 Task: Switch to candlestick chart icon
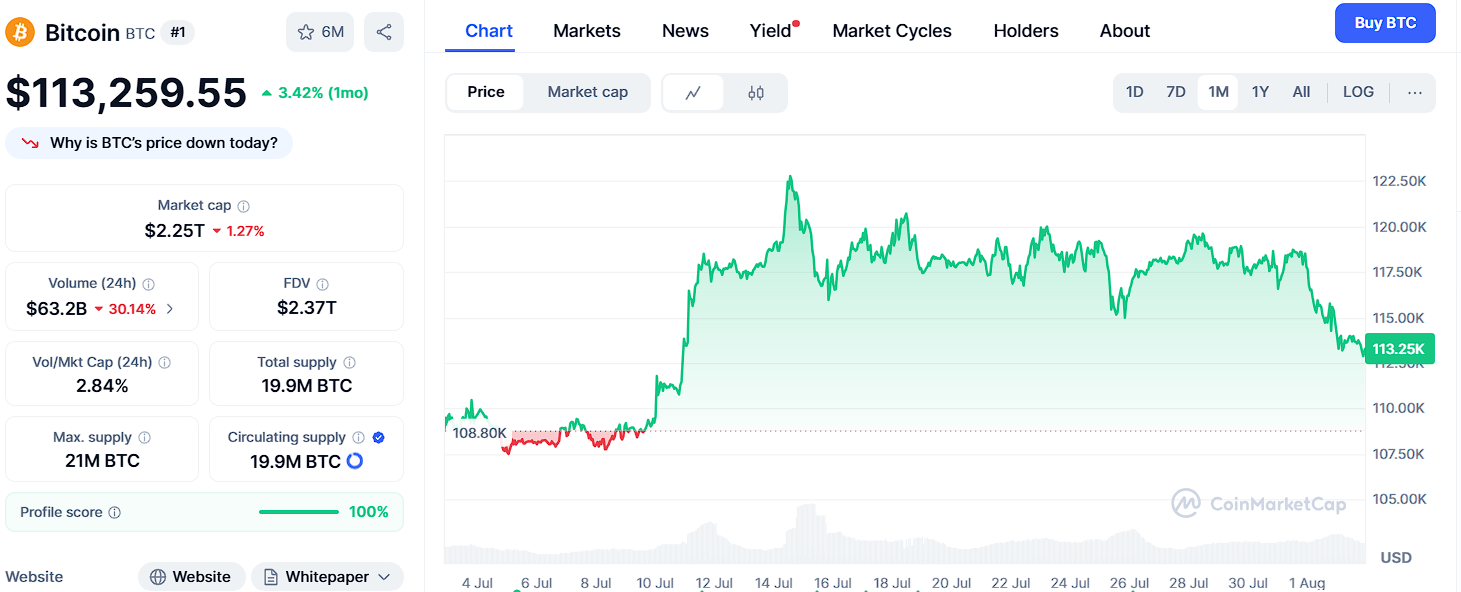coord(756,93)
